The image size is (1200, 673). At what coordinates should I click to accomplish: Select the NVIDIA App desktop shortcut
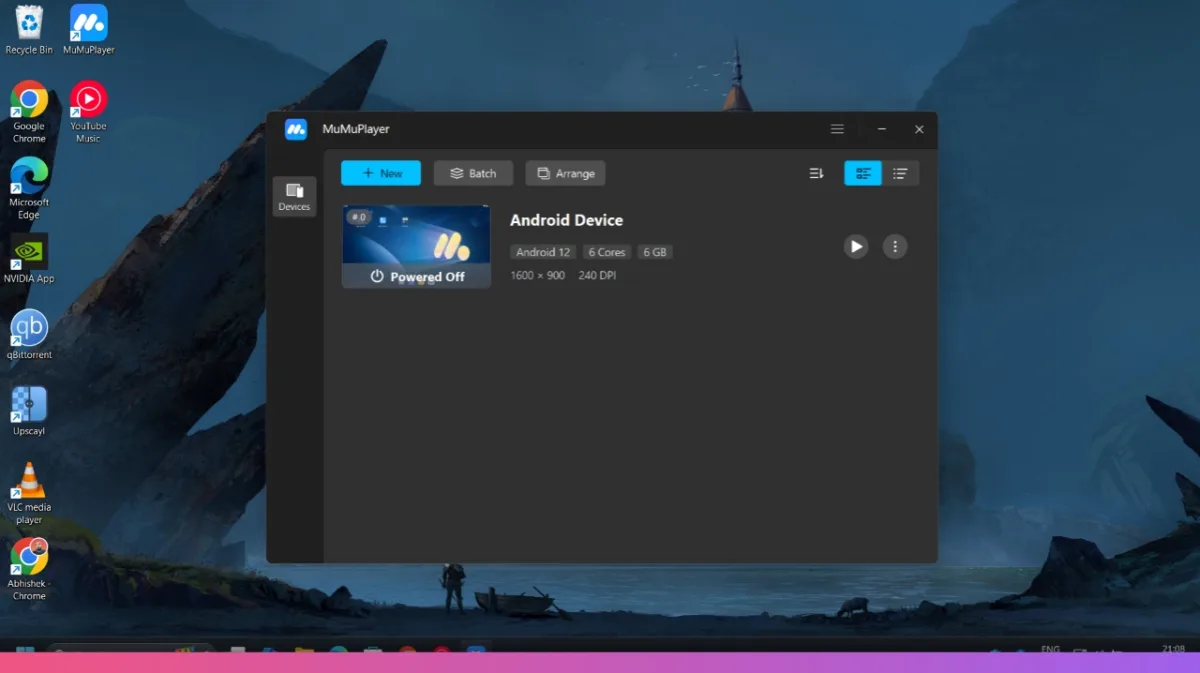[x=29, y=259]
